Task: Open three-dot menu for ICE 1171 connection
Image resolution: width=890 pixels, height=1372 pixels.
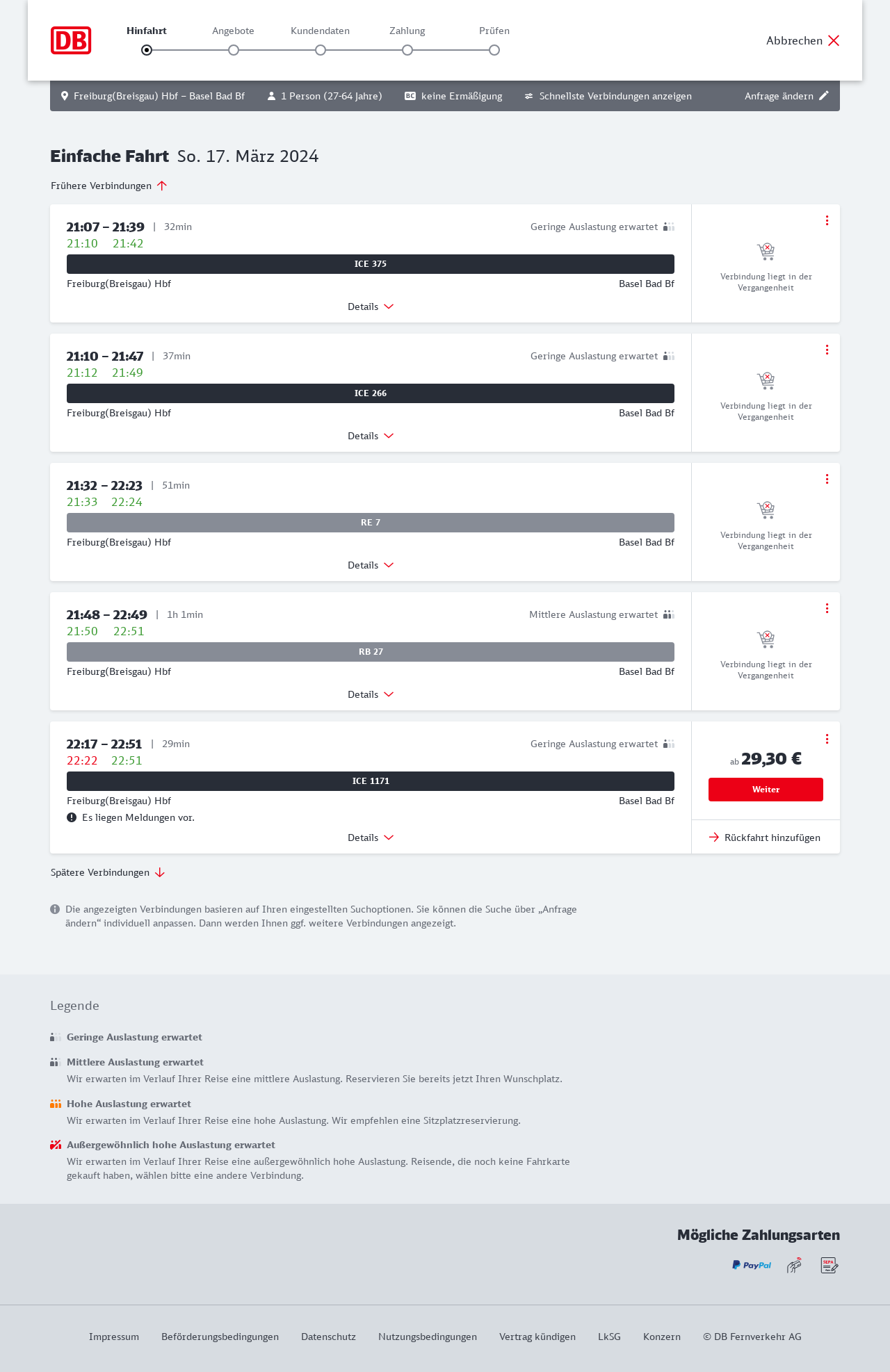Action: point(827,739)
